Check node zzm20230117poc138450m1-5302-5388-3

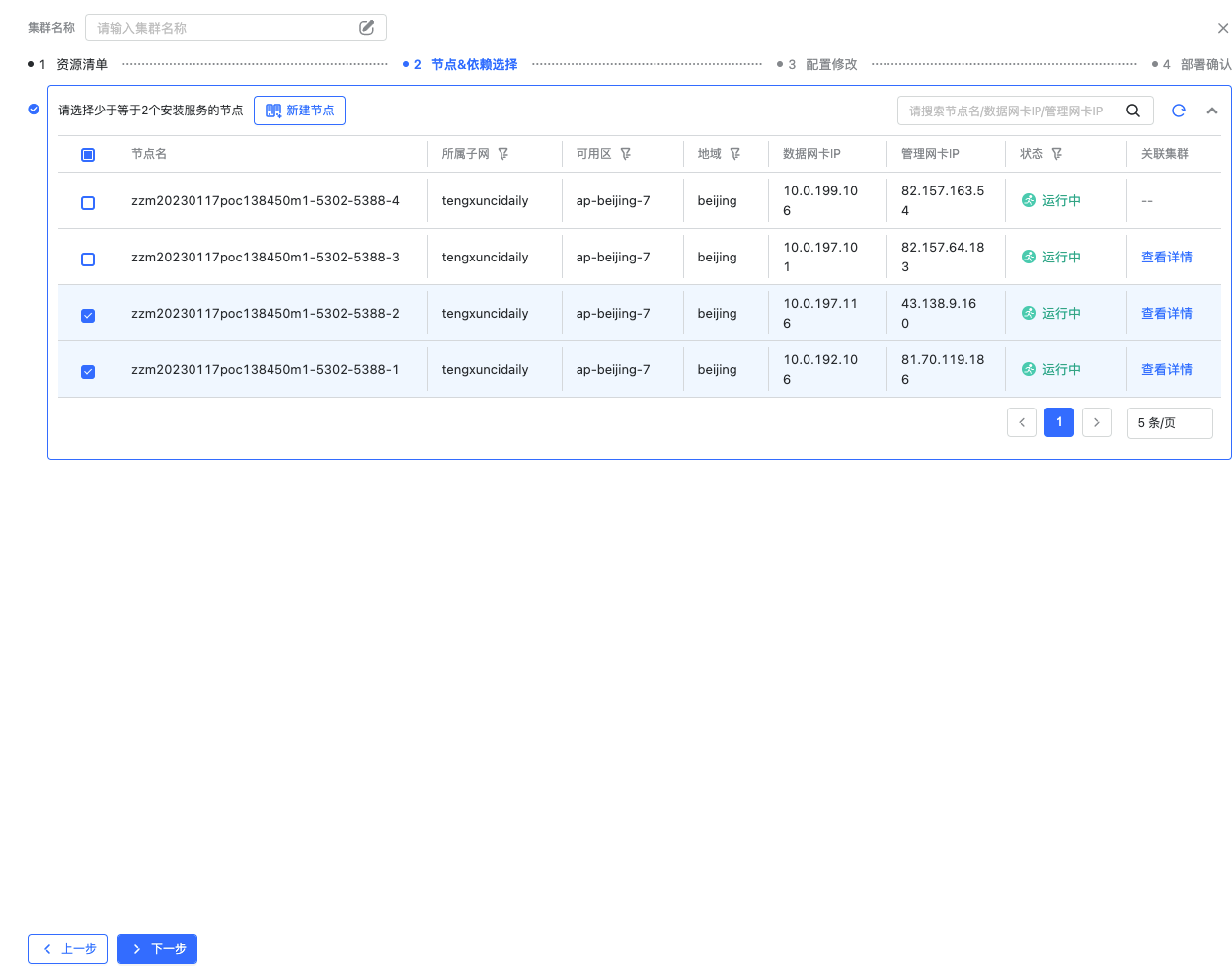tap(88, 260)
